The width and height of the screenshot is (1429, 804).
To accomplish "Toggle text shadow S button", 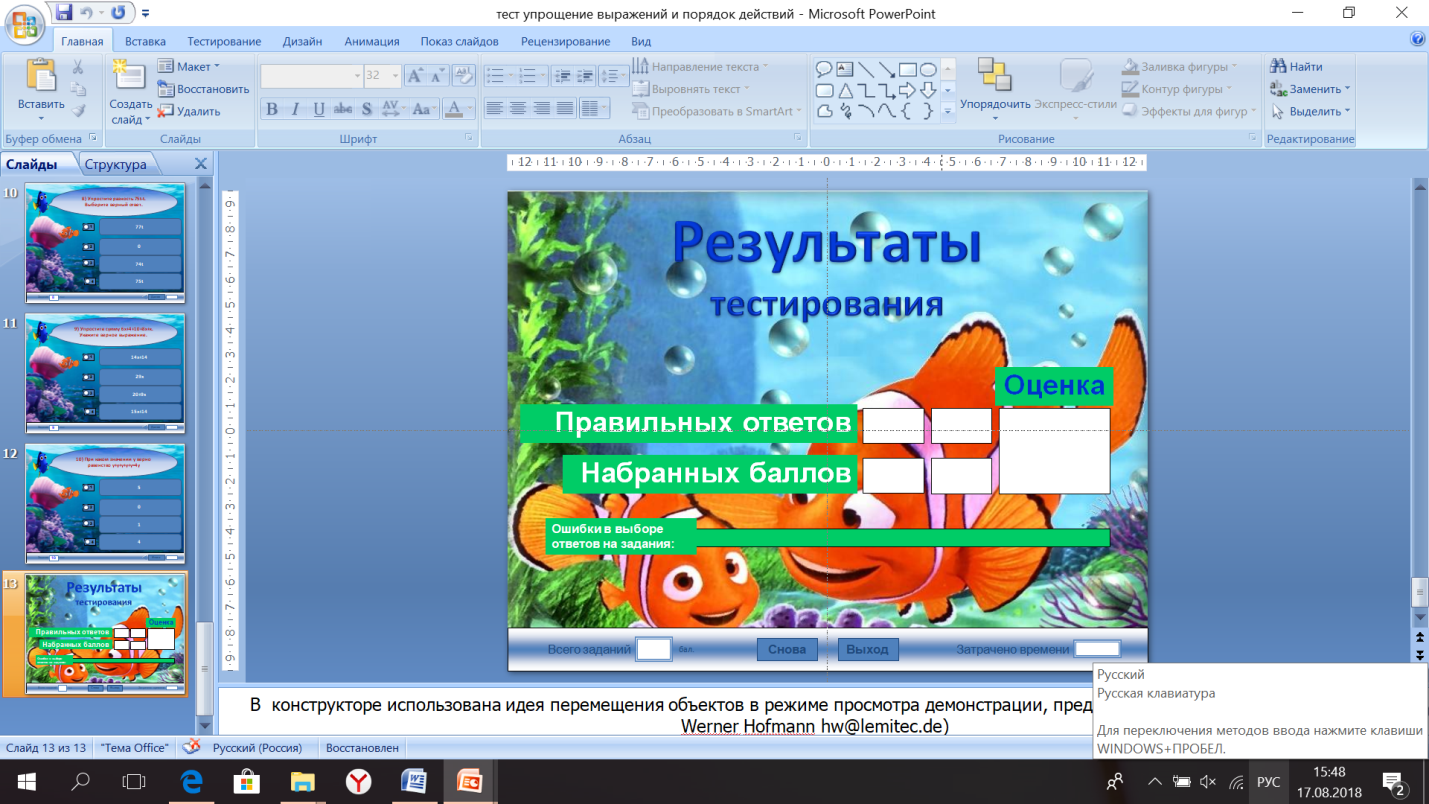I will pyautogui.click(x=367, y=109).
